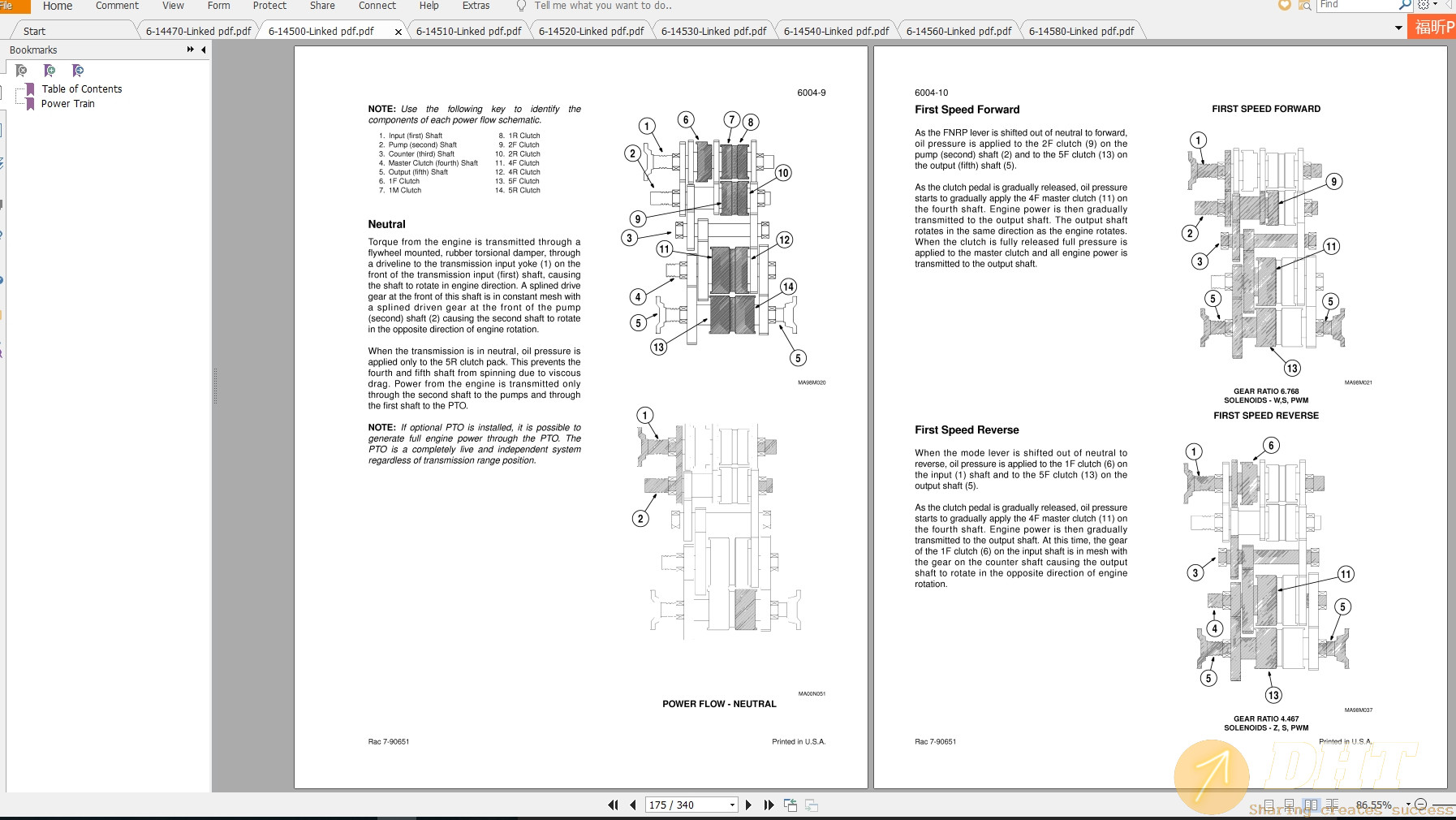The image size is (1456, 820).
Task: Open the zoom percentage dropdown
Action: click(x=1408, y=804)
